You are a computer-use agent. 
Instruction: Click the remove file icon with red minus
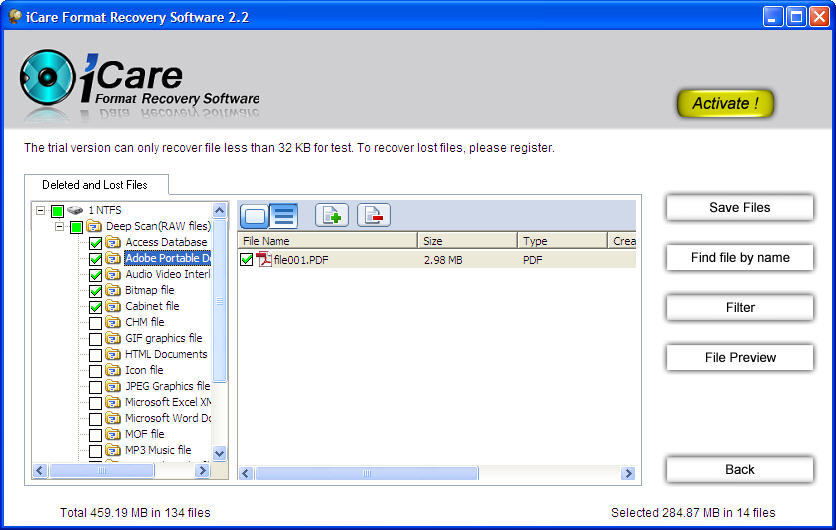[373, 215]
